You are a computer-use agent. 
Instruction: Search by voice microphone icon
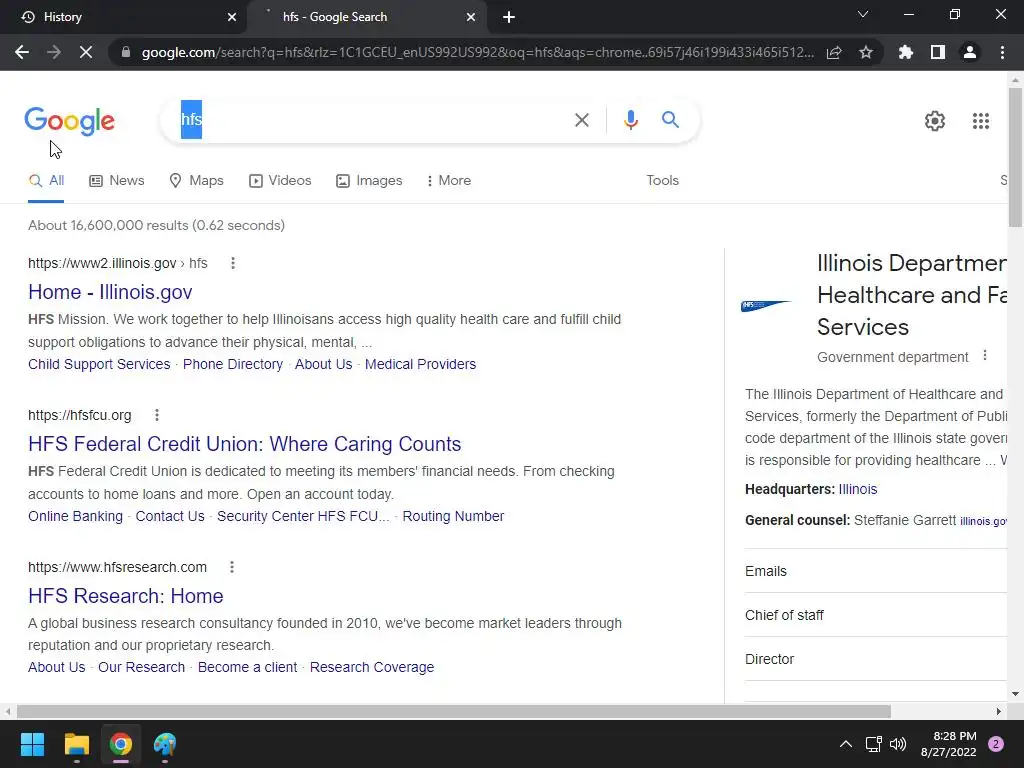pyautogui.click(x=630, y=120)
